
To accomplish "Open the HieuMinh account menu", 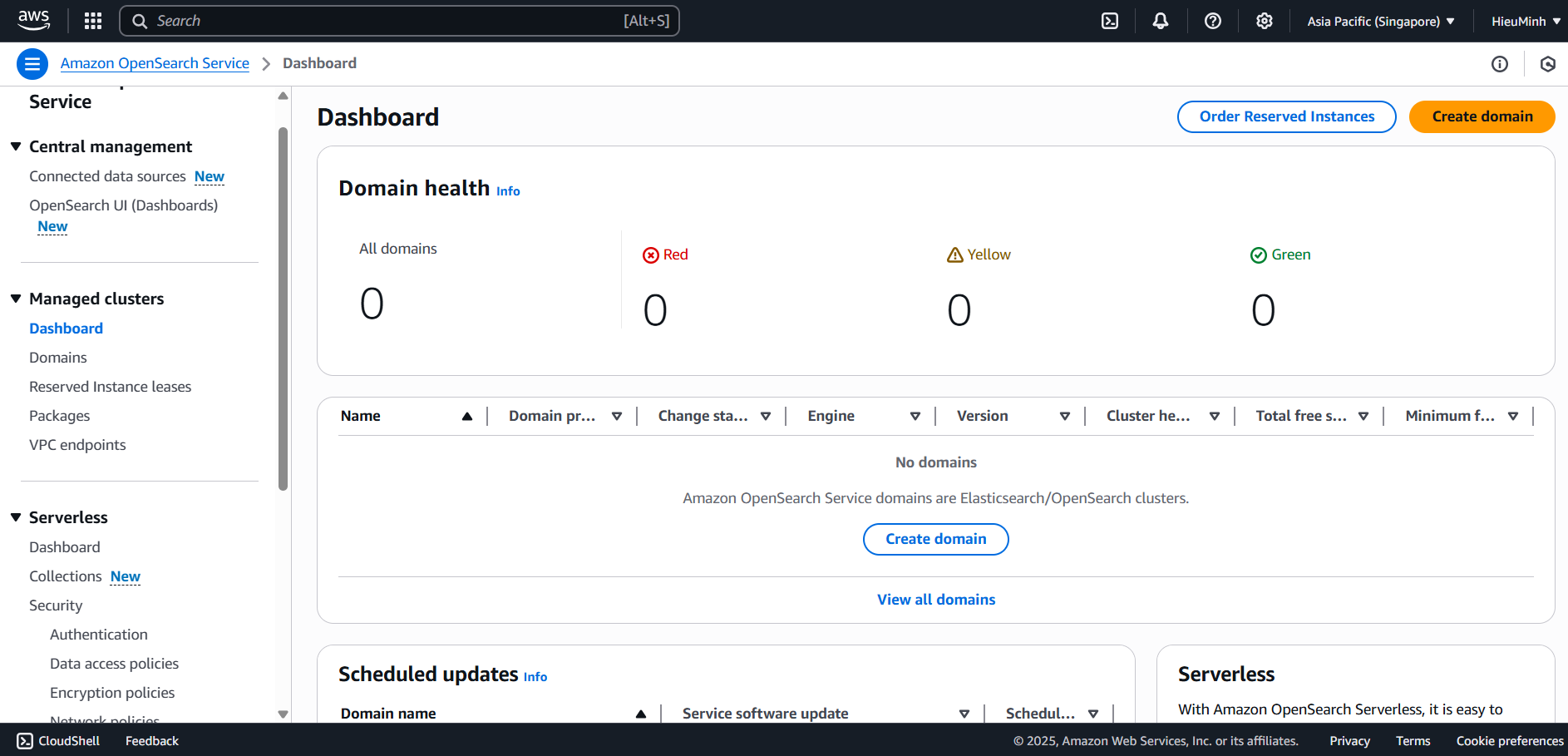I will [1526, 21].
